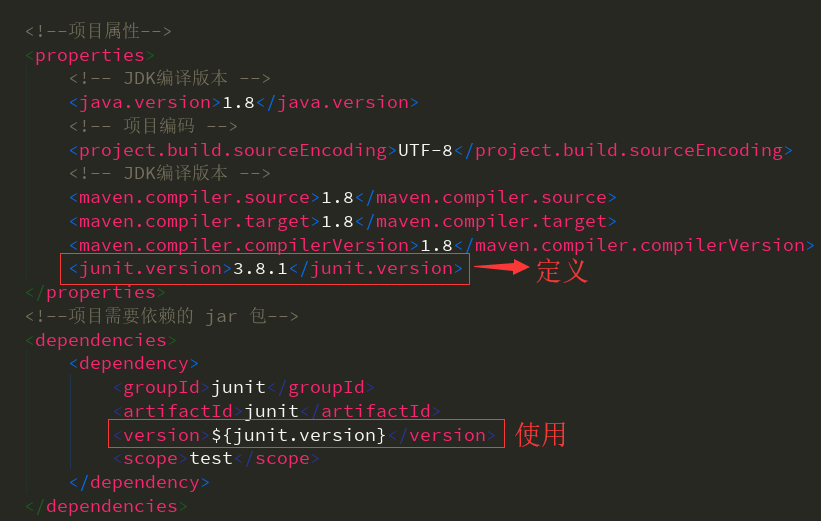
Task: Click the 项目属性 comment line
Action: click(91, 31)
